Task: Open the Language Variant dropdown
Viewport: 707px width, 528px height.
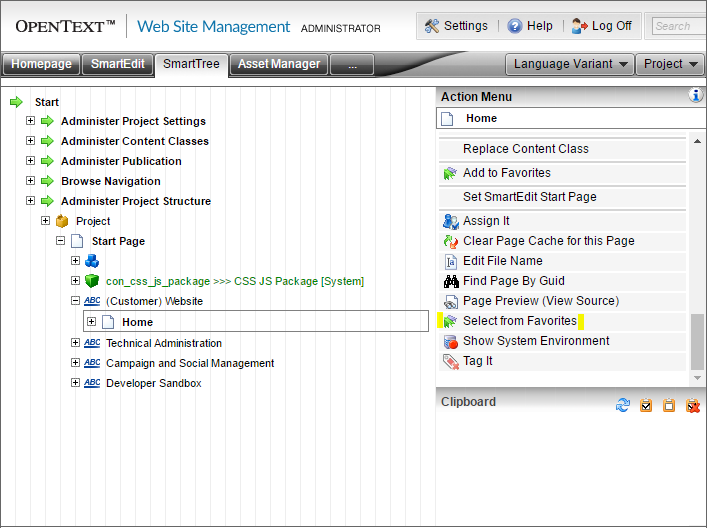Action: tap(570, 64)
